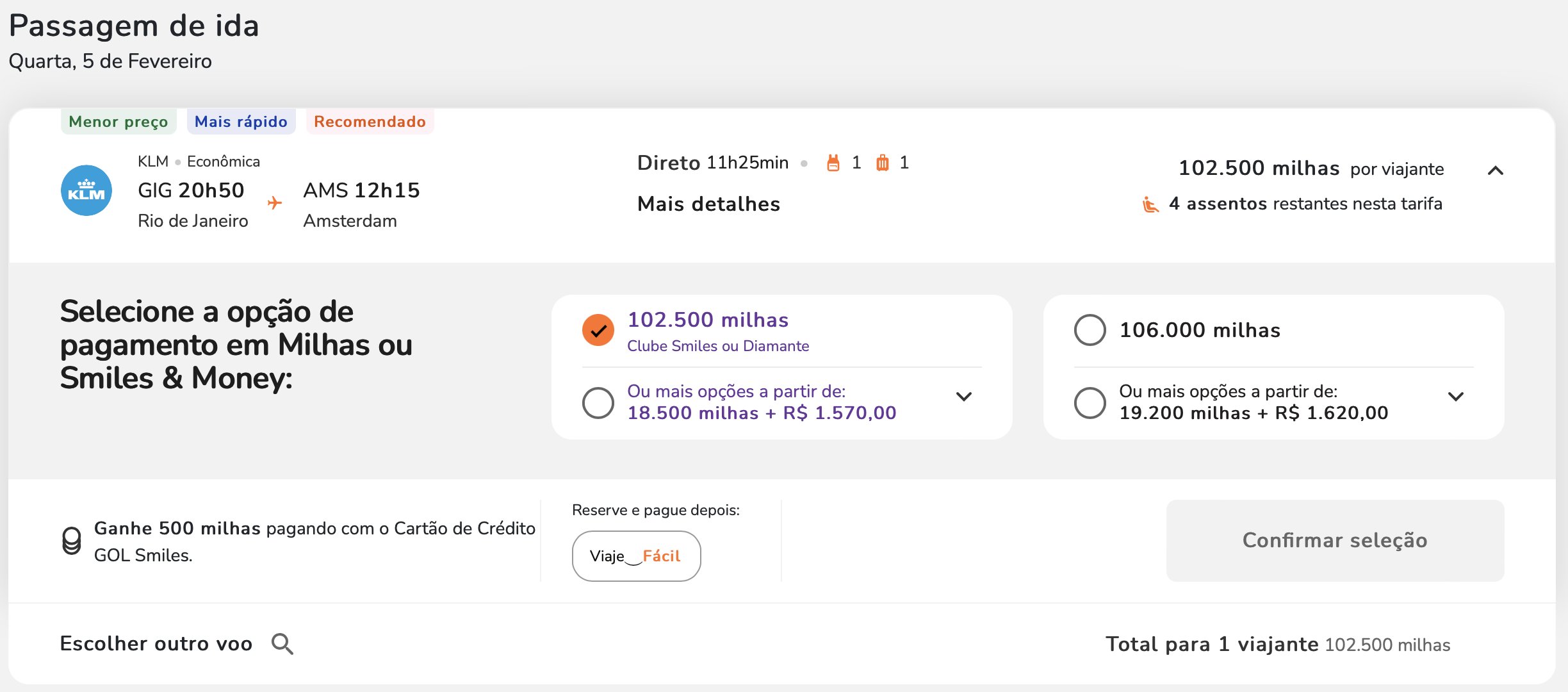Expand more options under 106.000 milhas
Screen dimensions: 1568x692
pyautogui.click(x=1456, y=397)
